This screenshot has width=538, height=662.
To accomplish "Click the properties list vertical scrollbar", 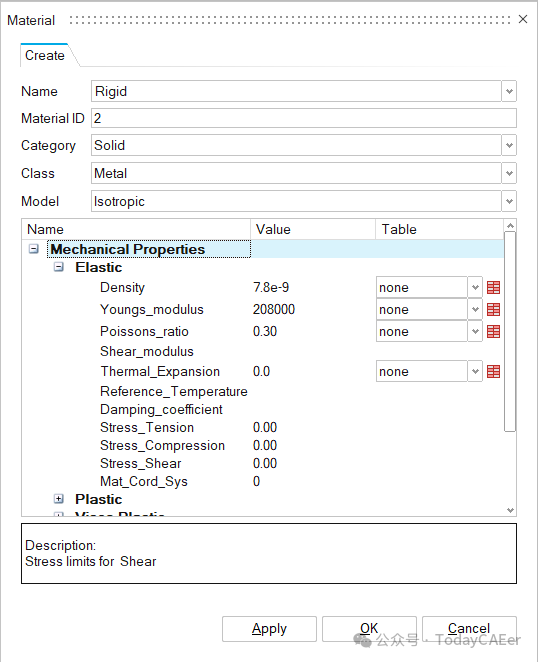I will [x=510, y=331].
